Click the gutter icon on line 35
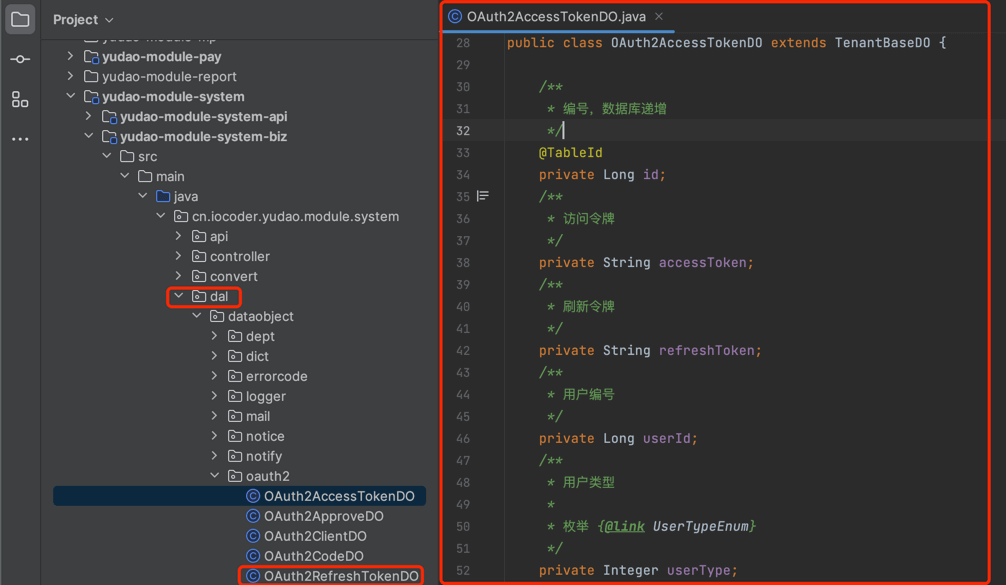The image size is (1006, 585). coord(483,196)
